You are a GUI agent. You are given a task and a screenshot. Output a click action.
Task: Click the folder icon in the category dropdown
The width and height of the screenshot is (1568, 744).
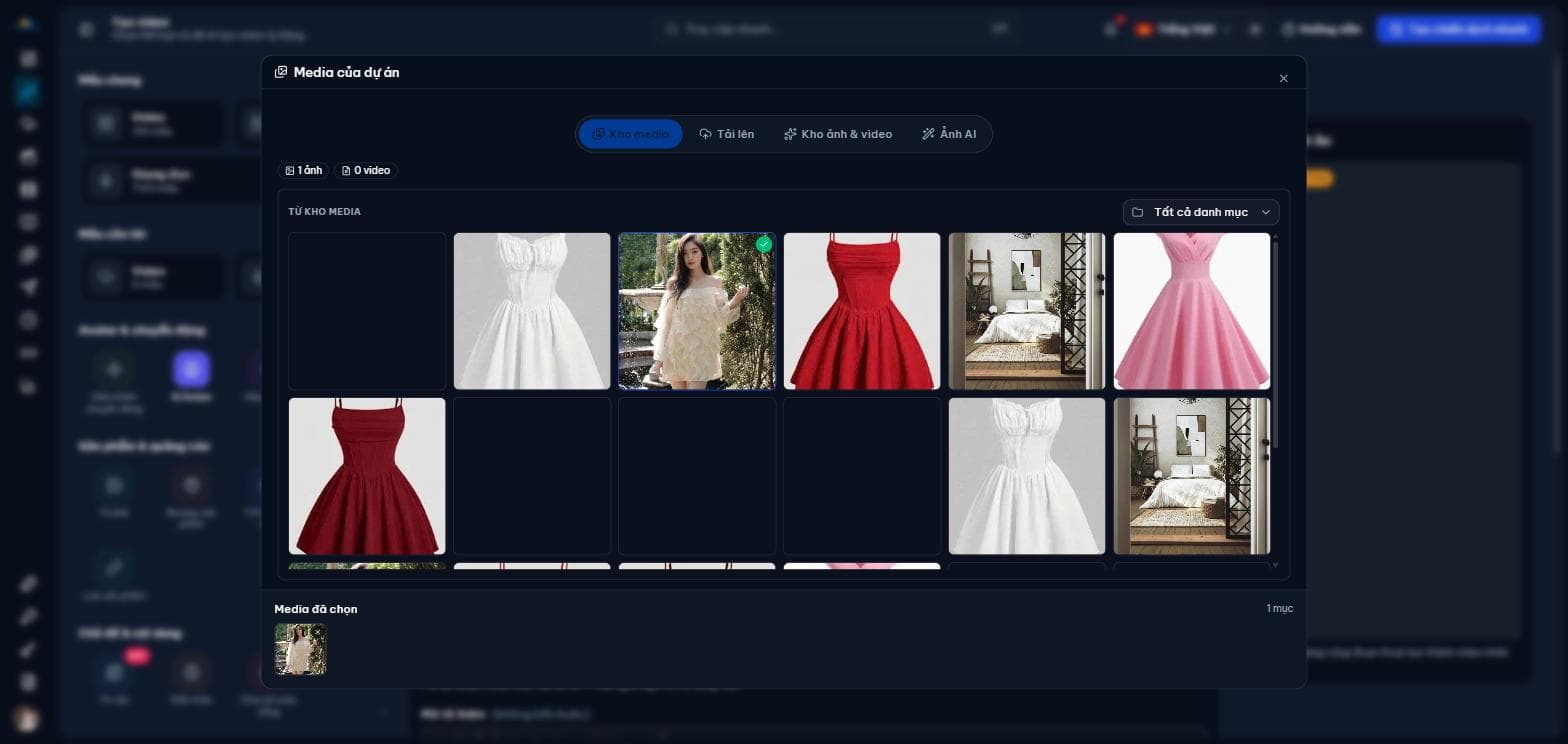tap(1137, 212)
